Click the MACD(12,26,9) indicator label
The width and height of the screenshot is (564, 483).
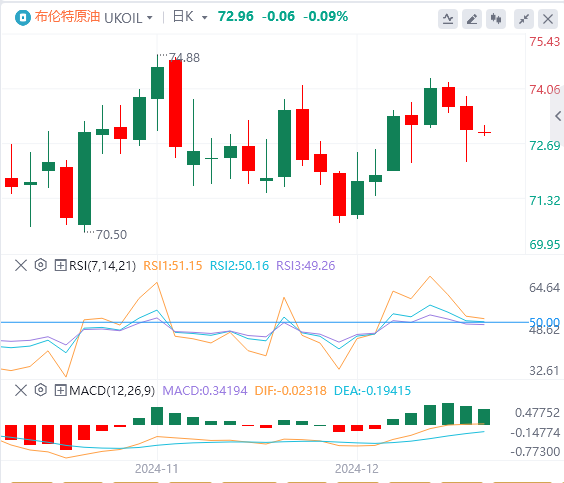pyautogui.click(x=112, y=390)
